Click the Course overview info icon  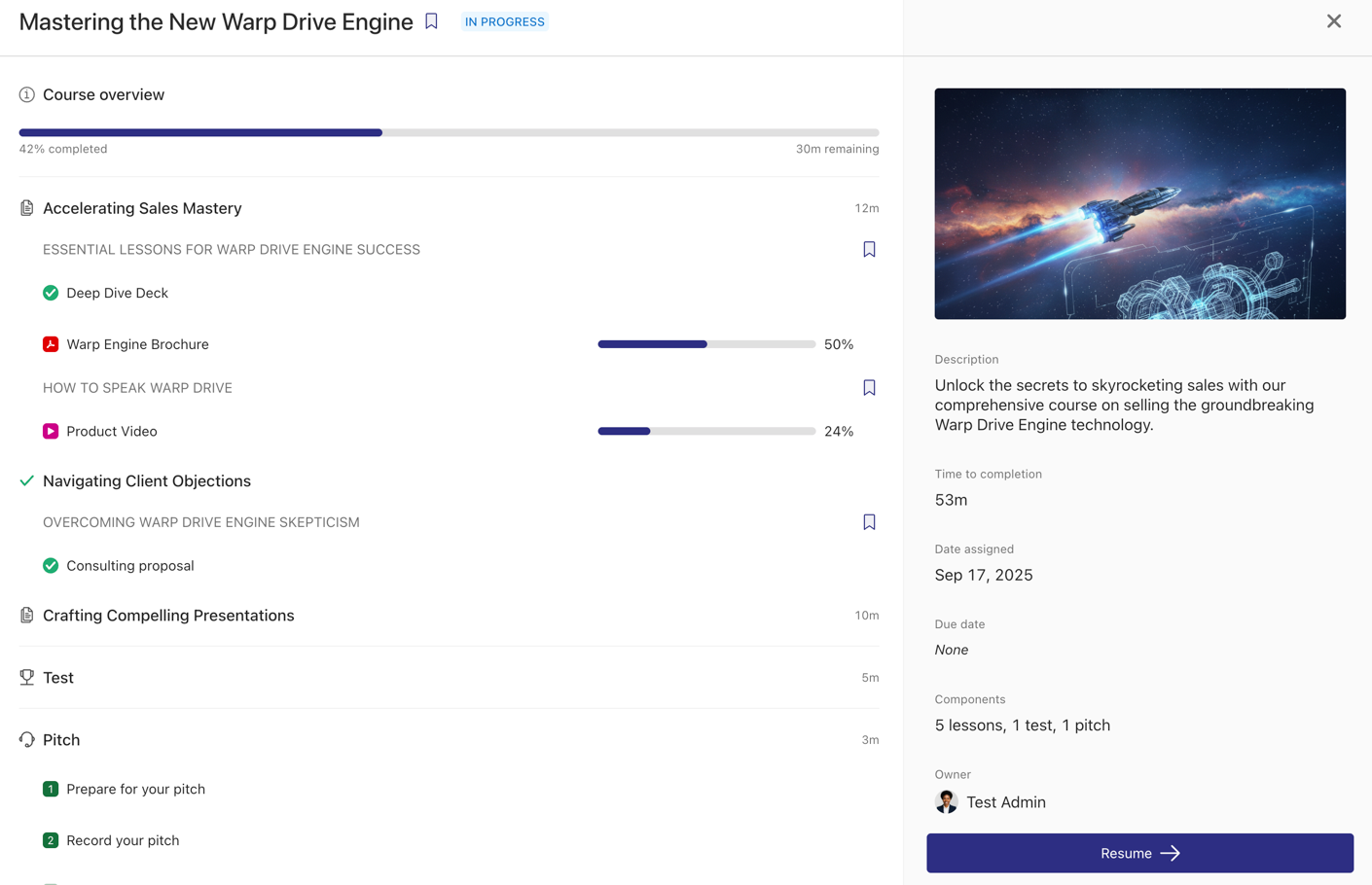(27, 94)
